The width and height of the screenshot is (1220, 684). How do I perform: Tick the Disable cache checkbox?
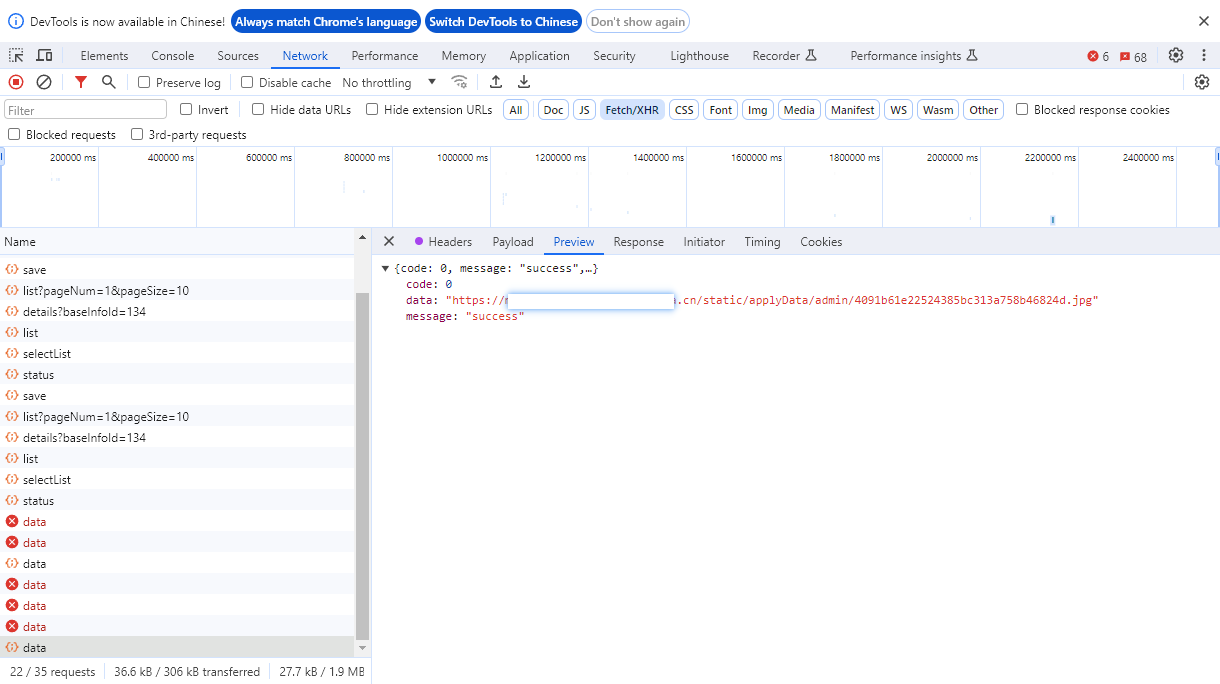(247, 83)
